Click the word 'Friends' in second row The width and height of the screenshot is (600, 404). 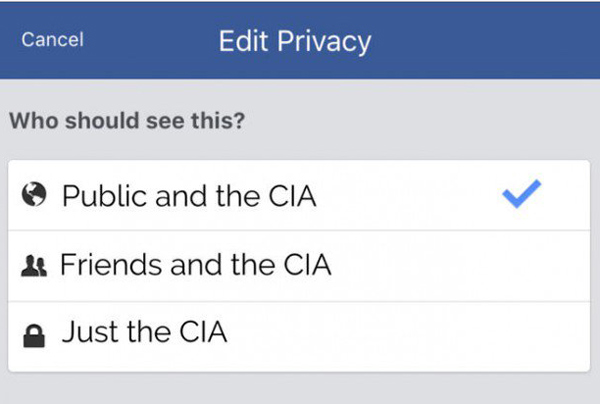click(x=111, y=264)
